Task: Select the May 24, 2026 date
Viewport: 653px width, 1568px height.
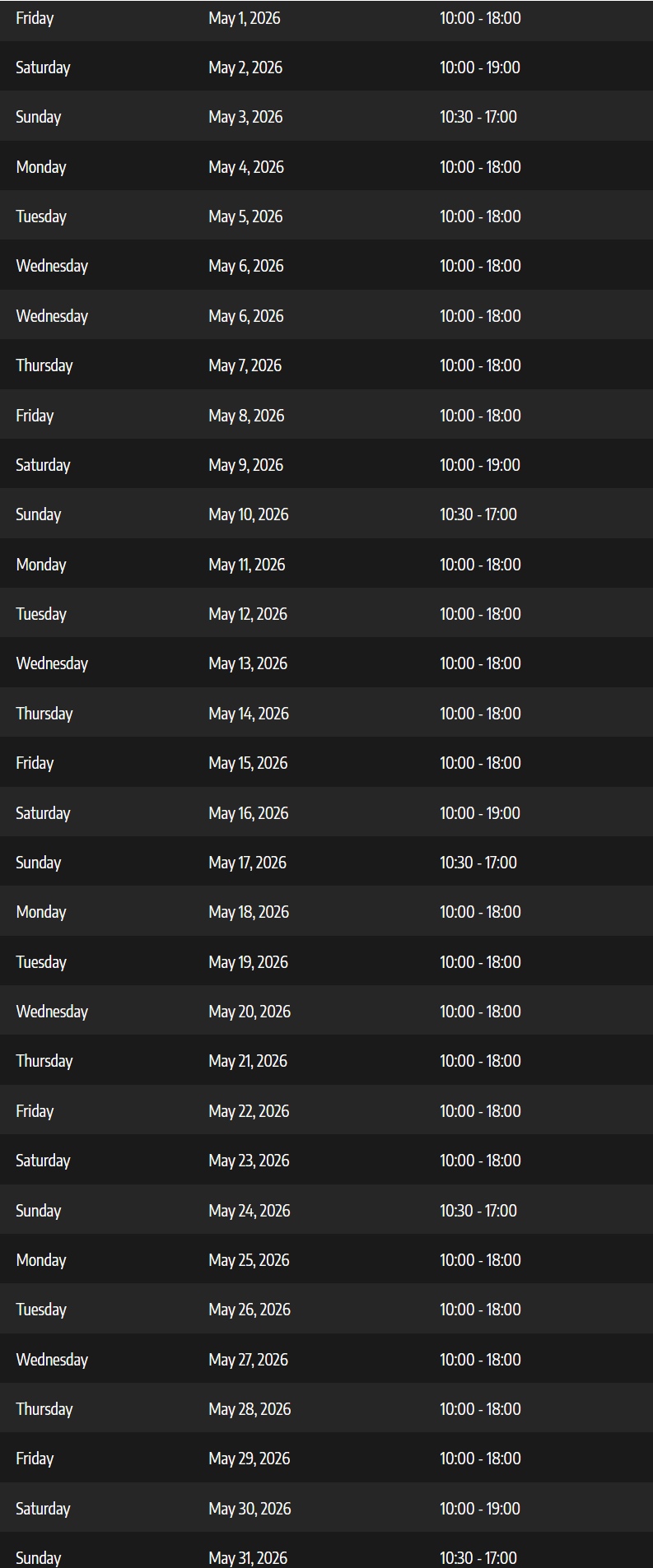Action: pos(249,1211)
